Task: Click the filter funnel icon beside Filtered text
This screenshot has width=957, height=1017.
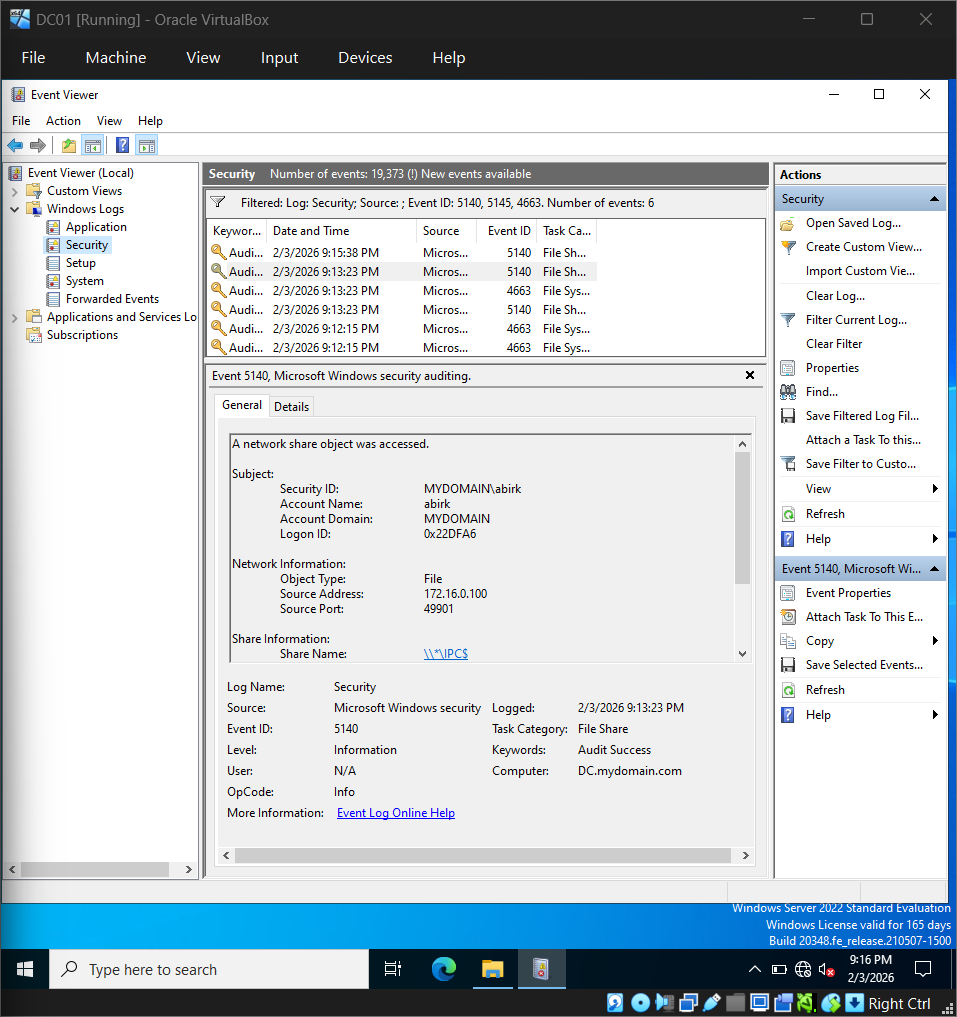Action: [x=218, y=202]
